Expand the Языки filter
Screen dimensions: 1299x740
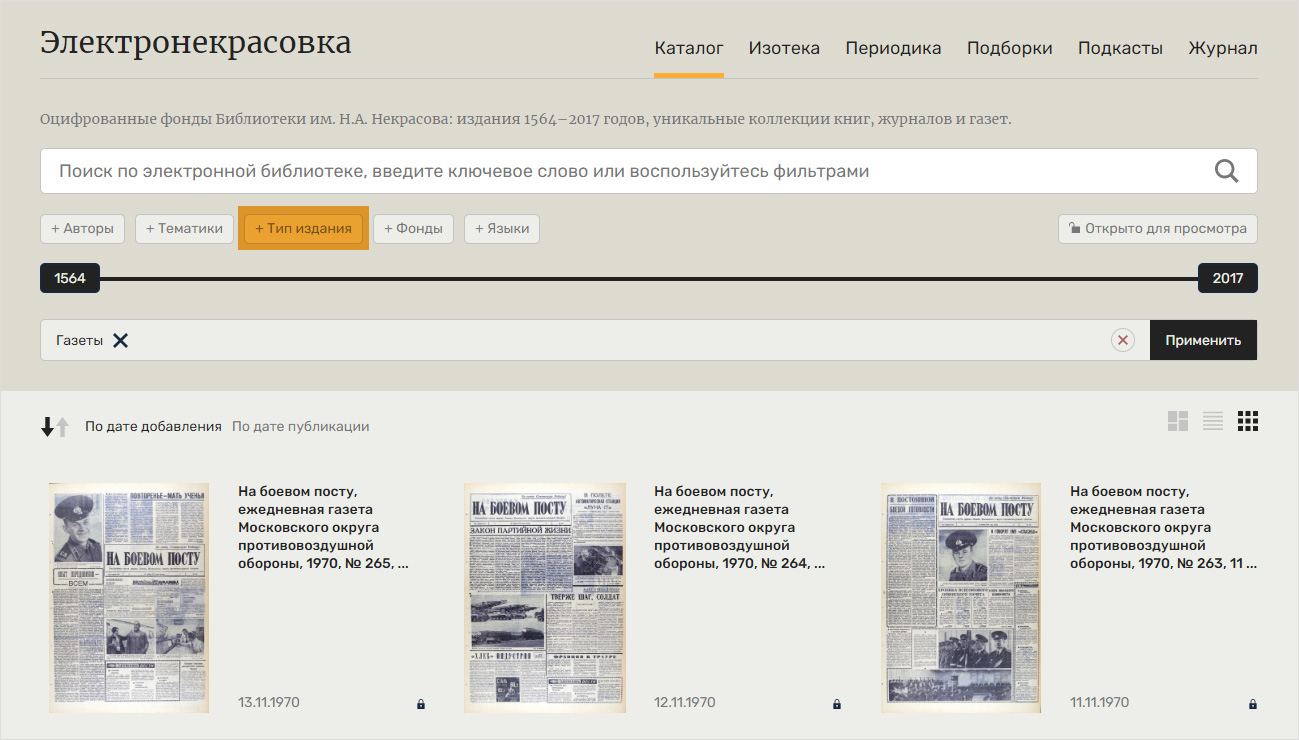(x=502, y=229)
